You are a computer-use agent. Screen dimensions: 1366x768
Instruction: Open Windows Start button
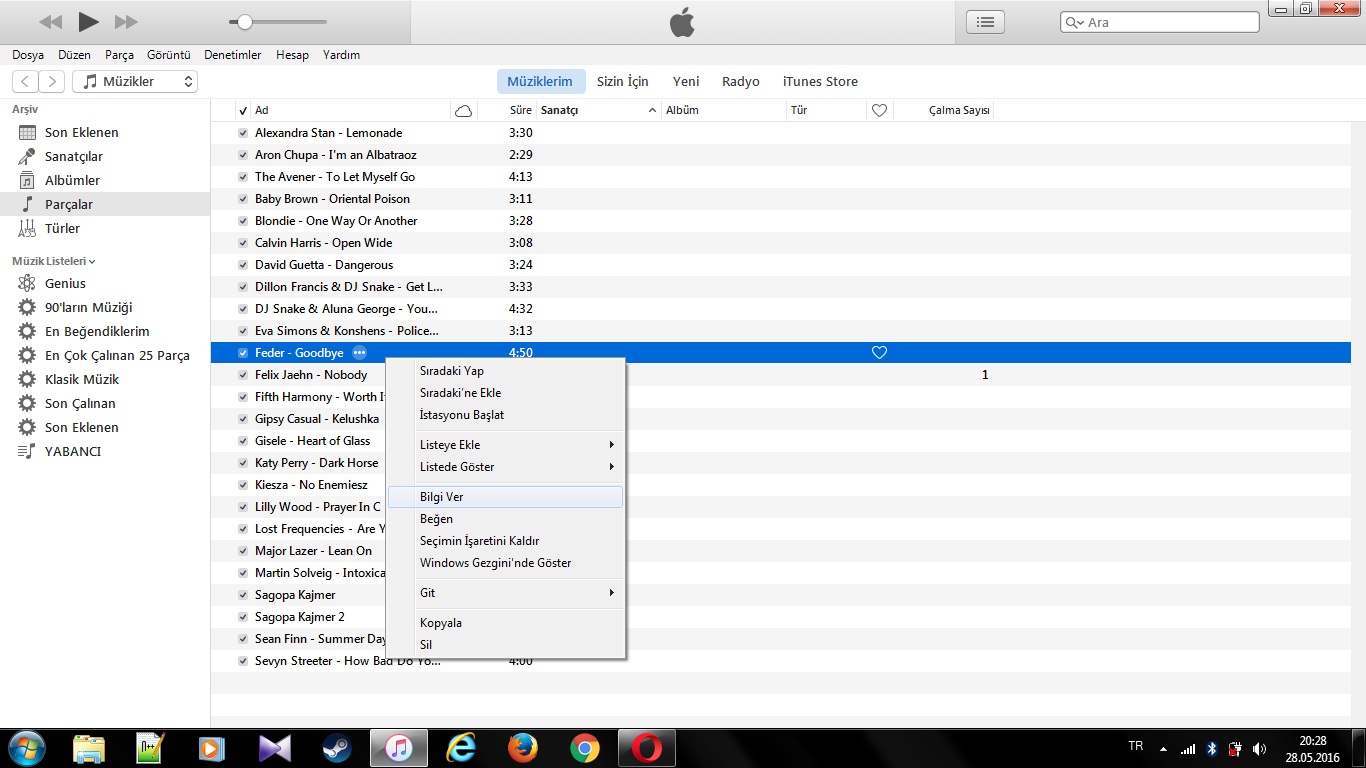pyautogui.click(x=25, y=747)
